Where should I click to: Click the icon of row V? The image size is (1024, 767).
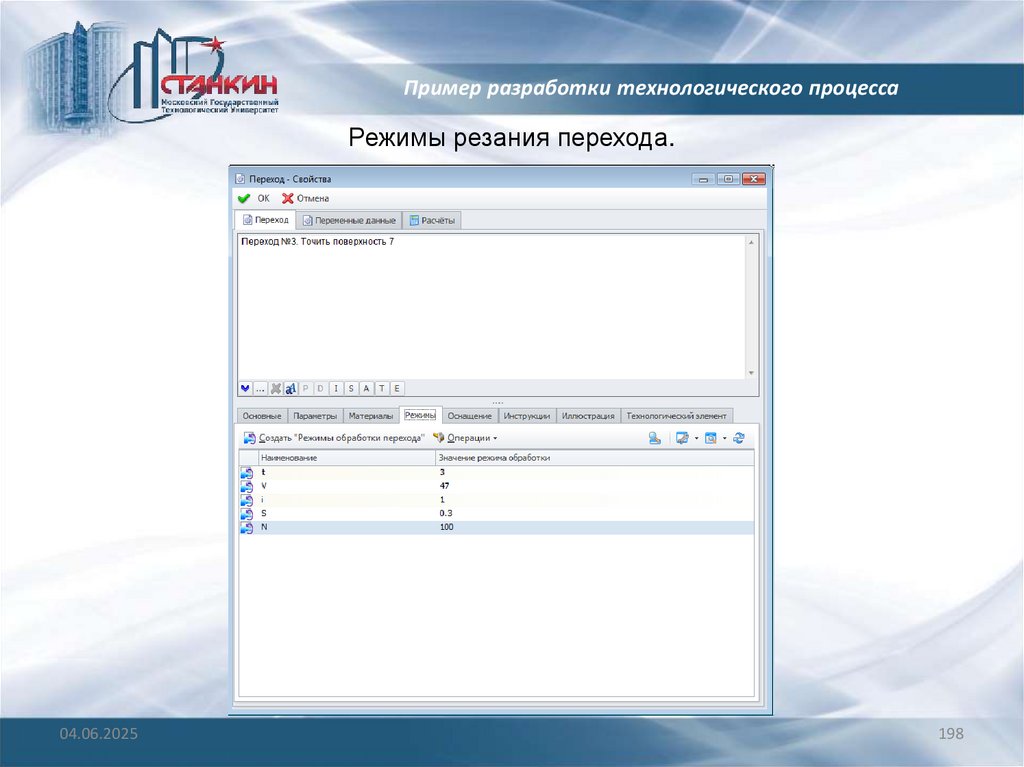tap(247, 487)
